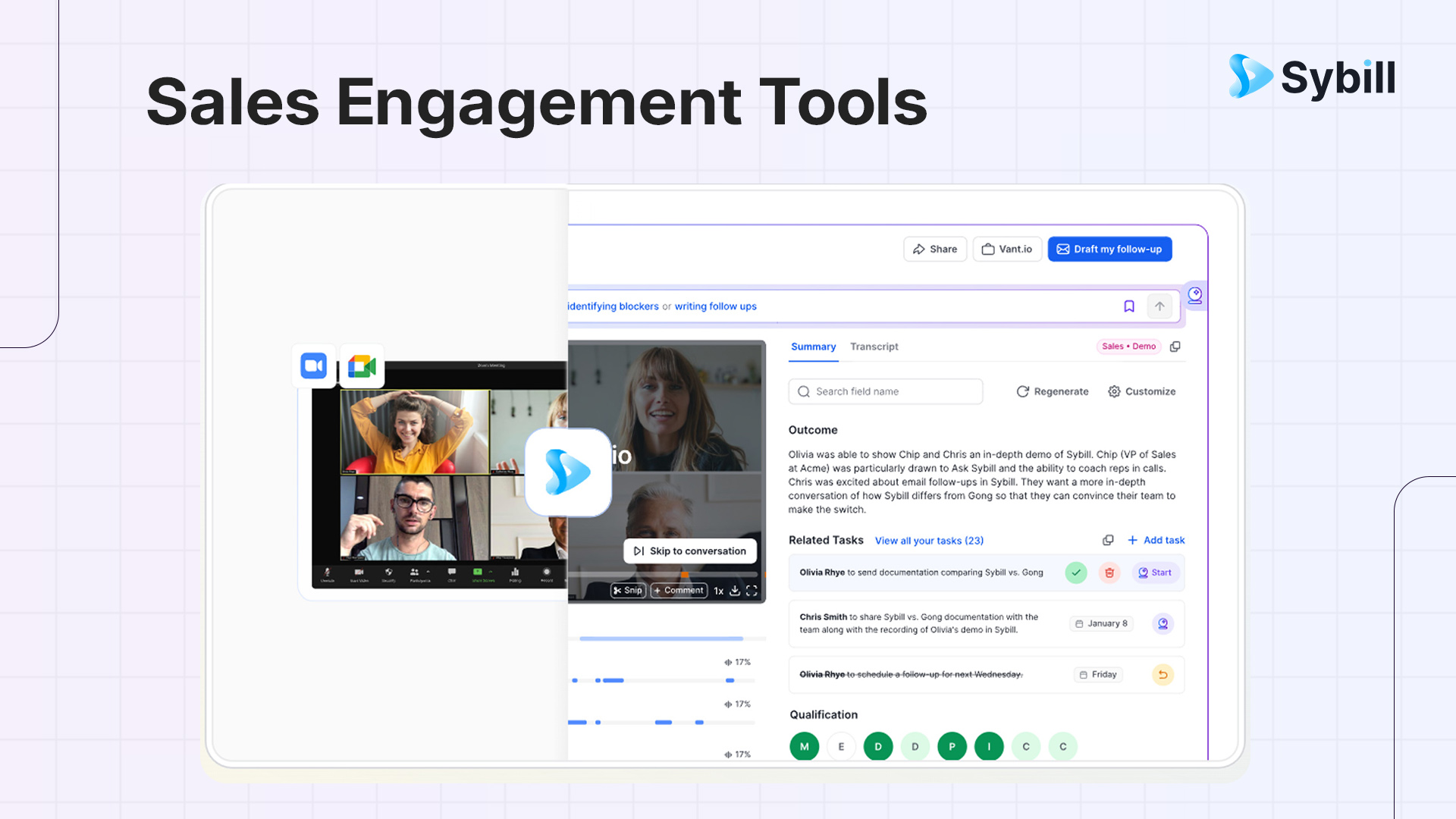Click the Chris Smith task text

[919, 623]
